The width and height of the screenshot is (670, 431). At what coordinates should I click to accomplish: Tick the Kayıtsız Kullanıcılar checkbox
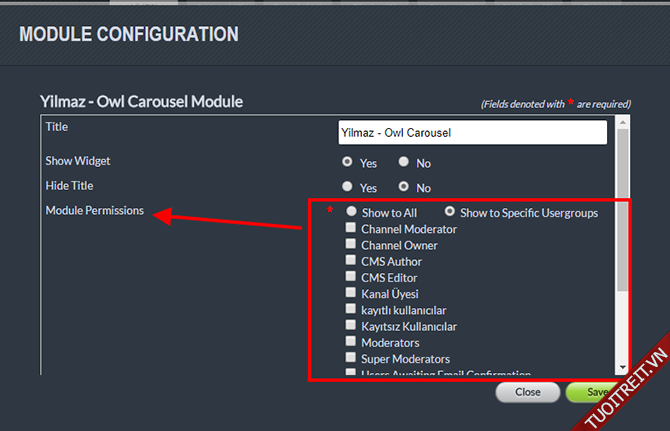(x=350, y=326)
